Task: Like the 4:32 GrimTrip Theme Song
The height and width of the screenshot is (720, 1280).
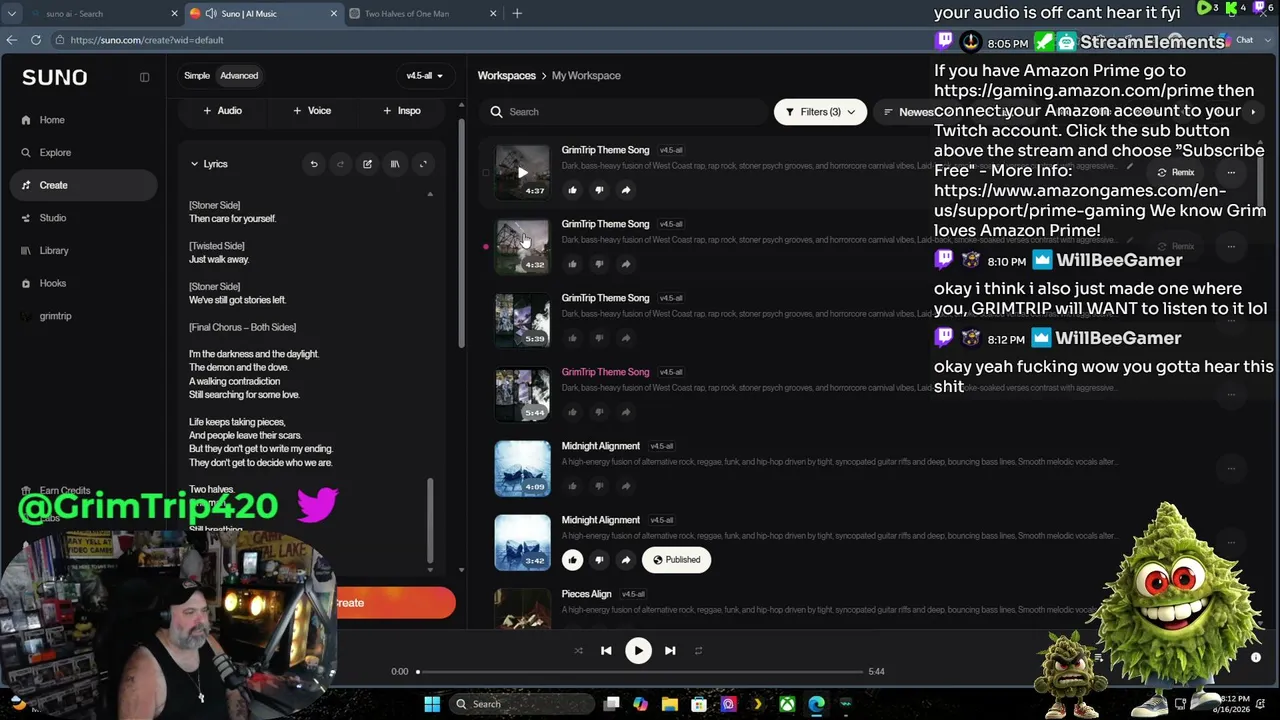Action: click(x=572, y=264)
